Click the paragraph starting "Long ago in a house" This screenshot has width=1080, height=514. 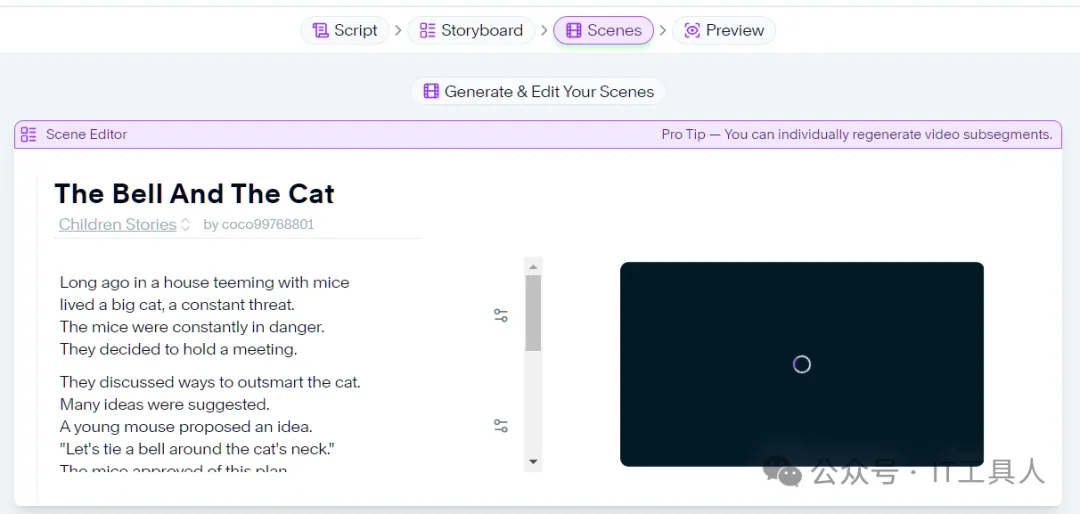tap(204, 316)
